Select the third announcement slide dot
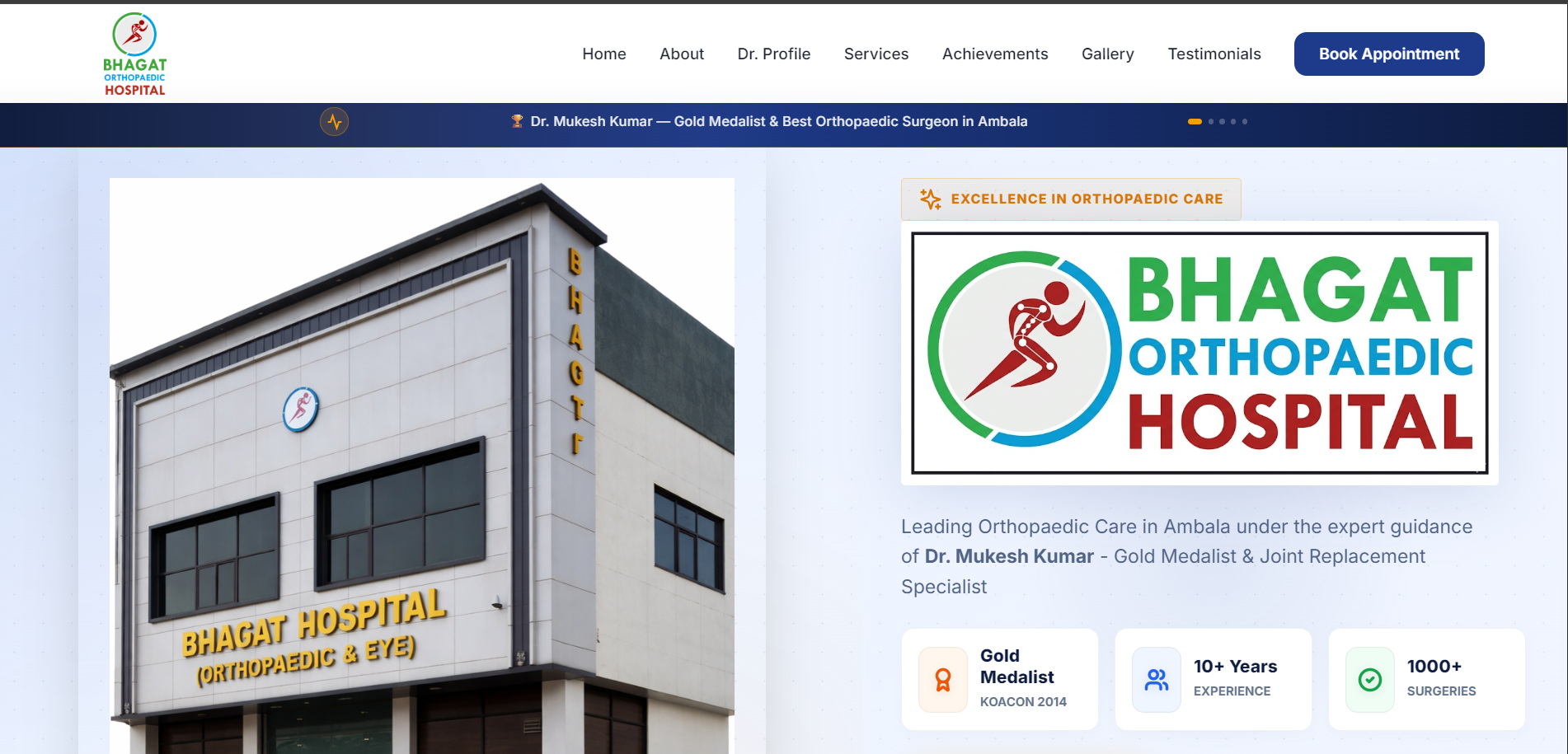The image size is (1568, 754). pyautogui.click(x=1223, y=122)
